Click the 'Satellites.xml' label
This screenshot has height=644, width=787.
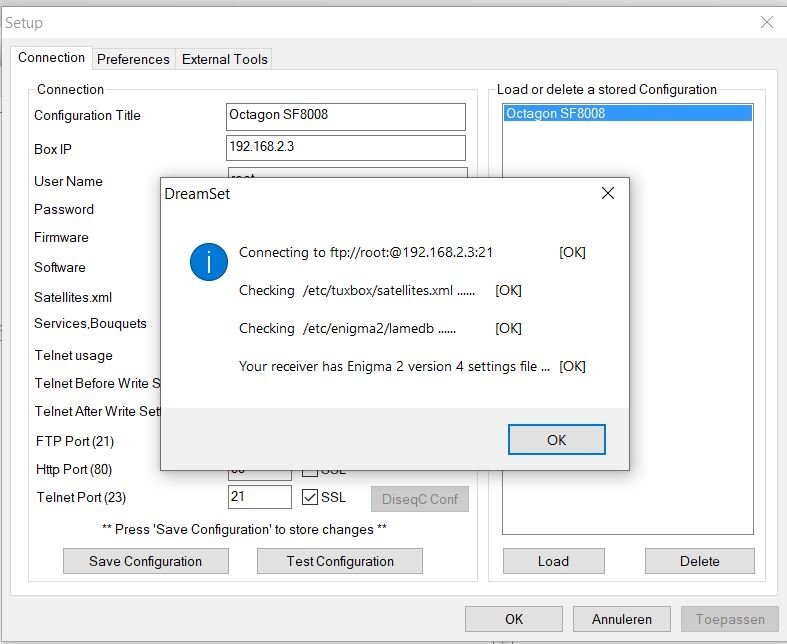pos(73,297)
